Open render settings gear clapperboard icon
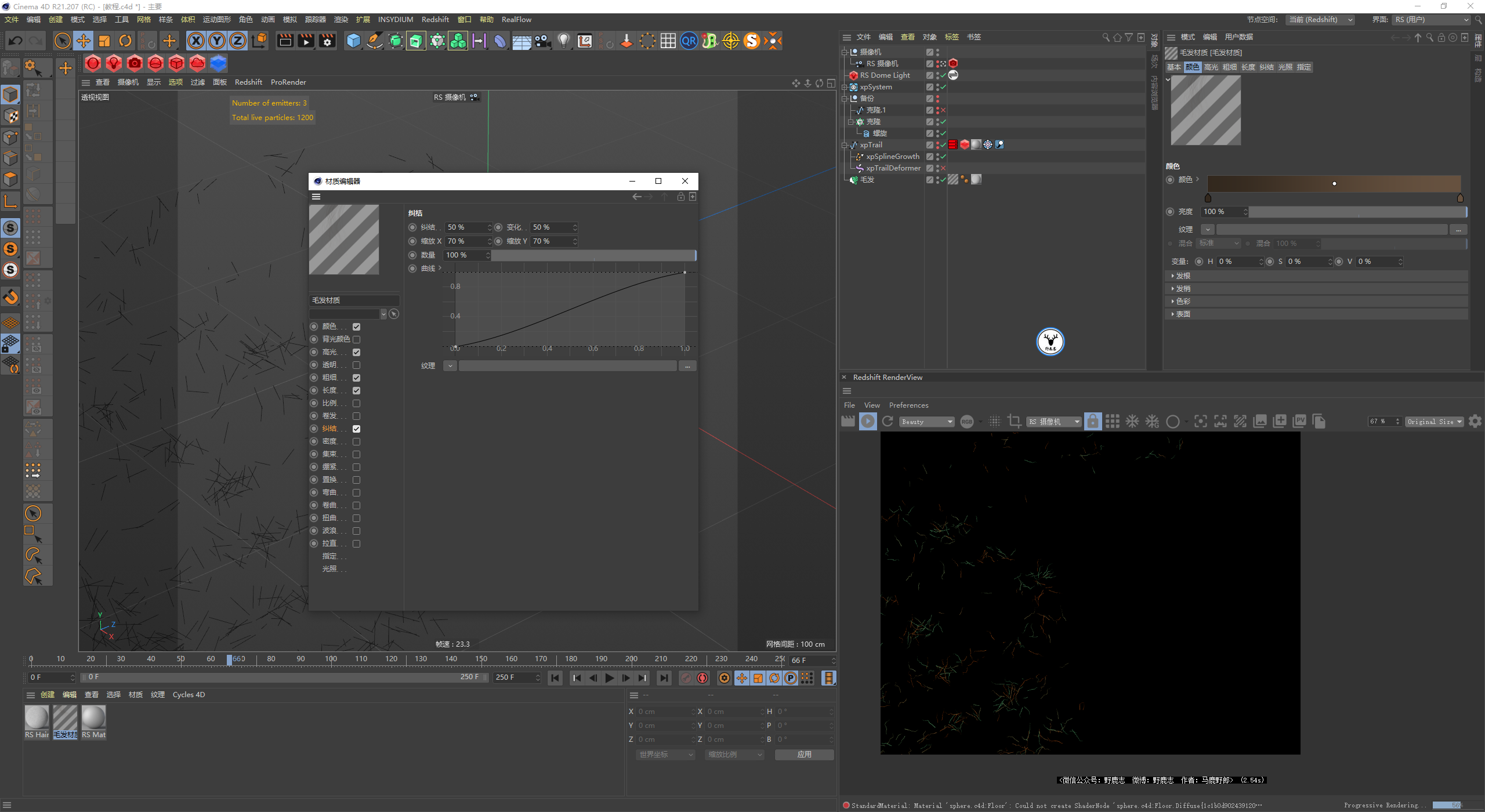 click(328, 41)
